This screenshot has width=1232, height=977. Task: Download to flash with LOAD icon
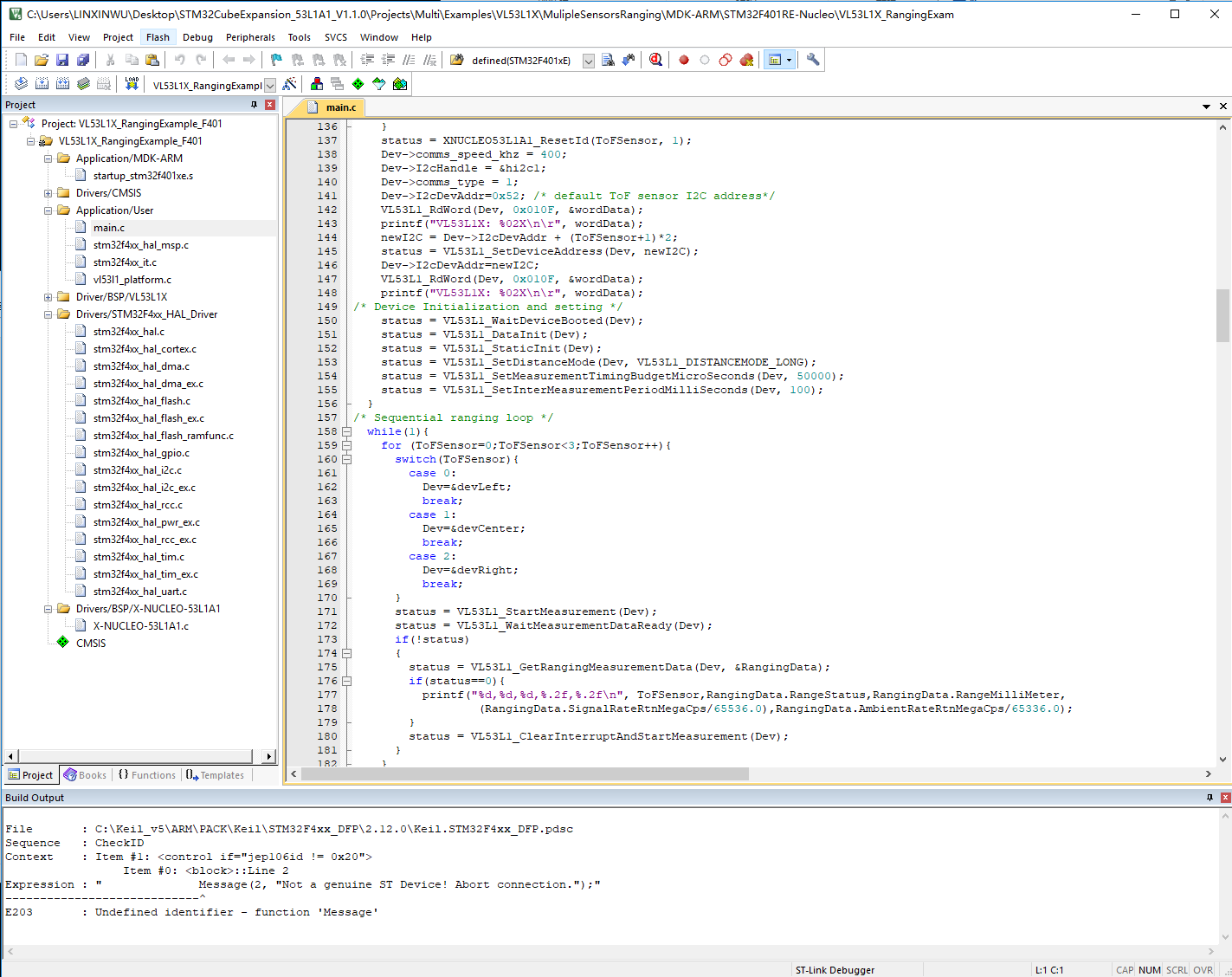click(132, 84)
